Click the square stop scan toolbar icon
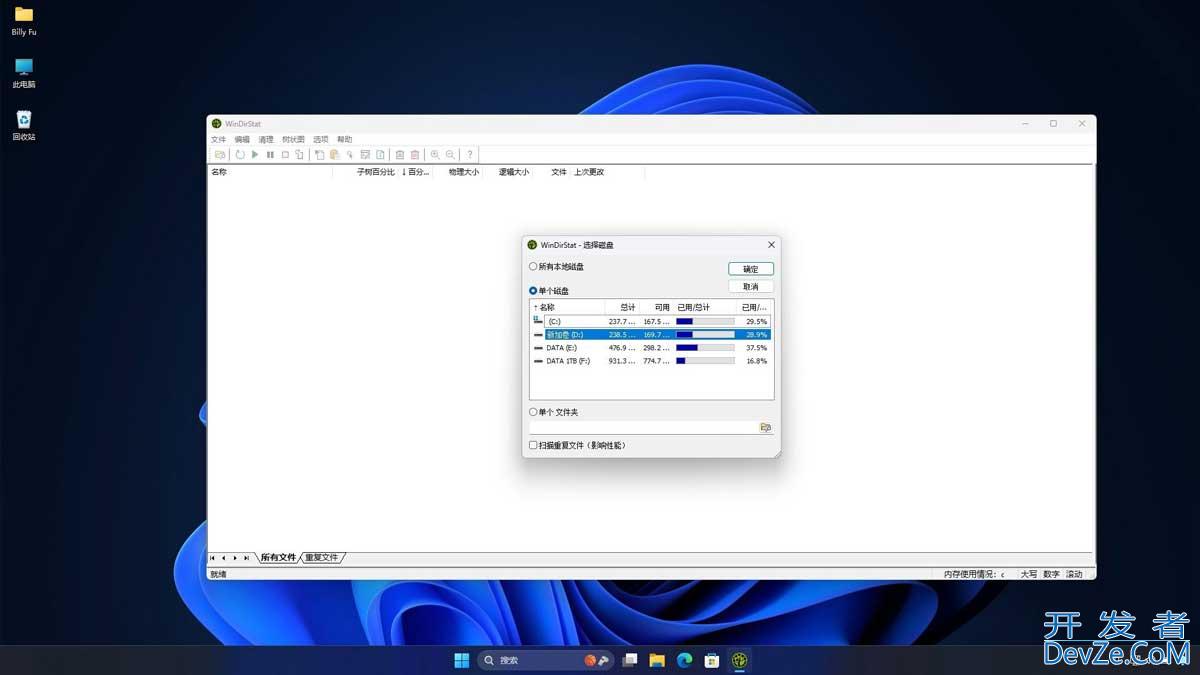The height and width of the screenshot is (675, 1200). click(x=285, y=155)
